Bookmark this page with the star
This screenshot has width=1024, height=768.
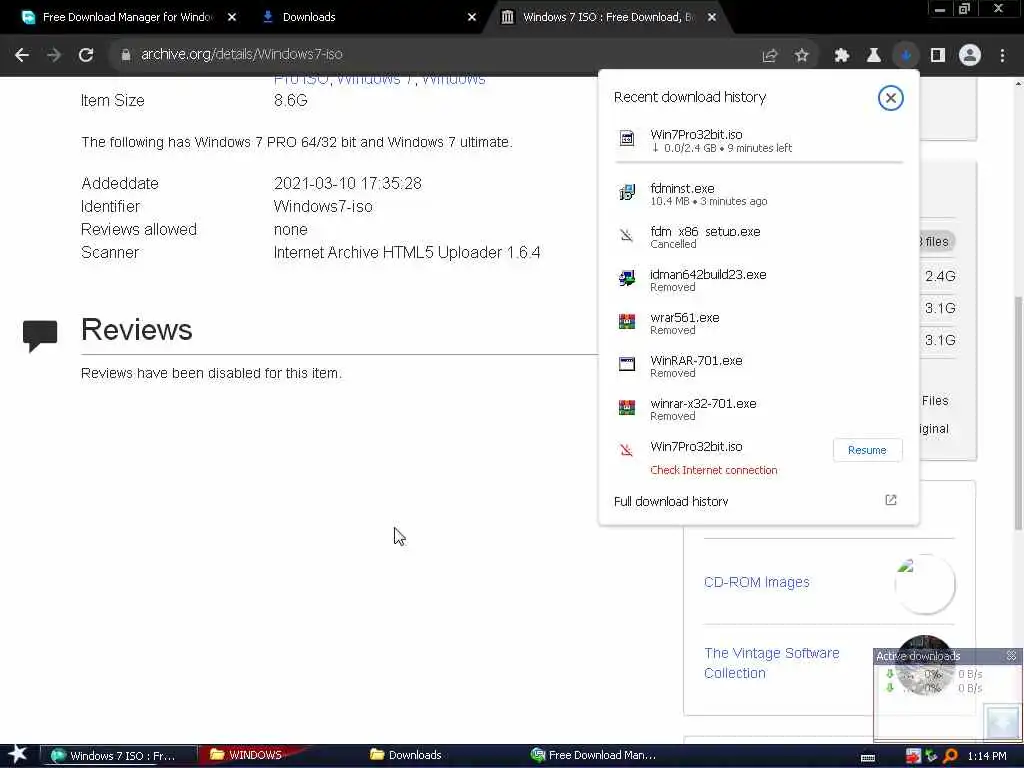802,56
